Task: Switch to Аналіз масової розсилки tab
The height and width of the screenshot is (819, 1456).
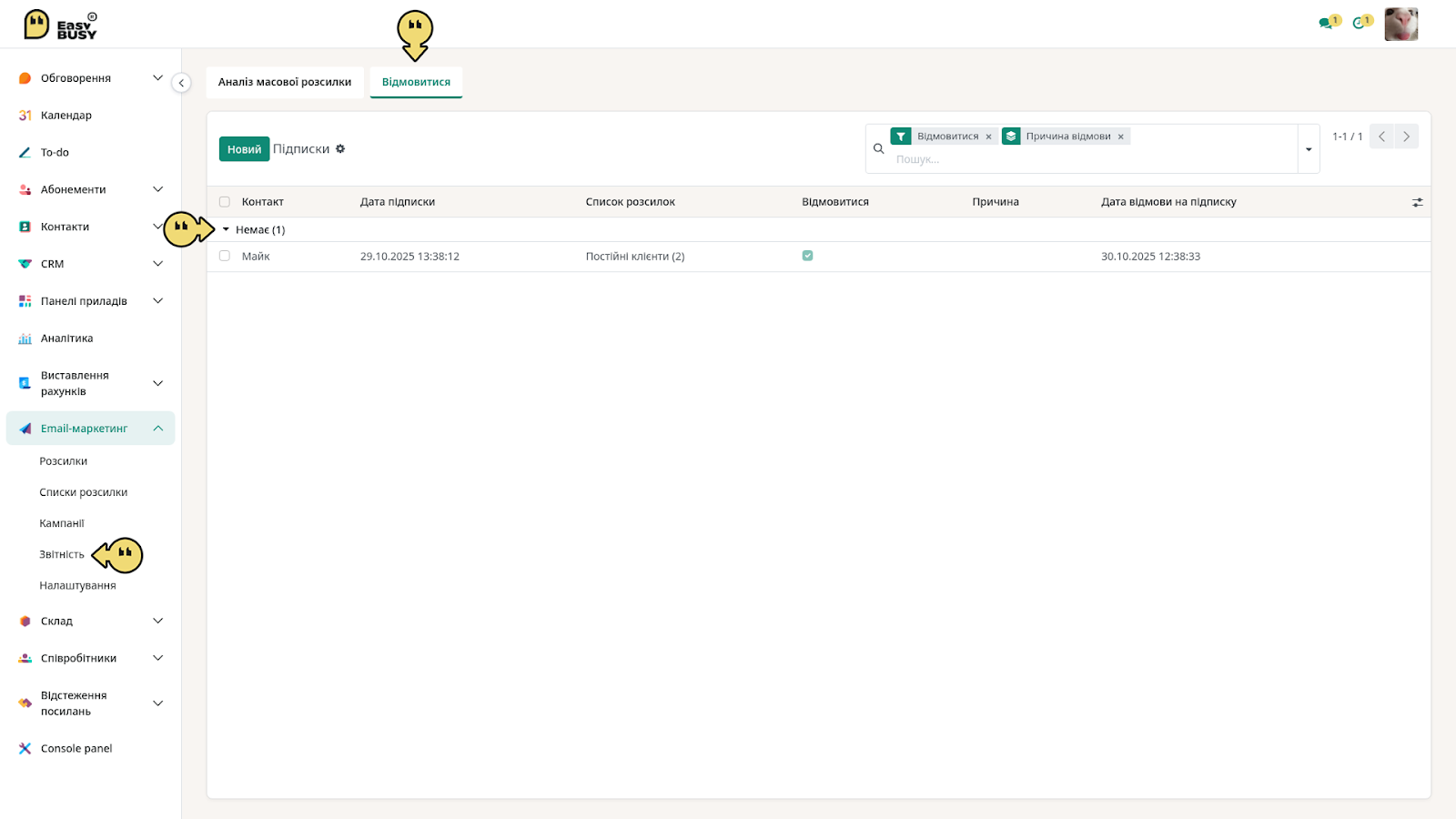Action: coord(285,82)
